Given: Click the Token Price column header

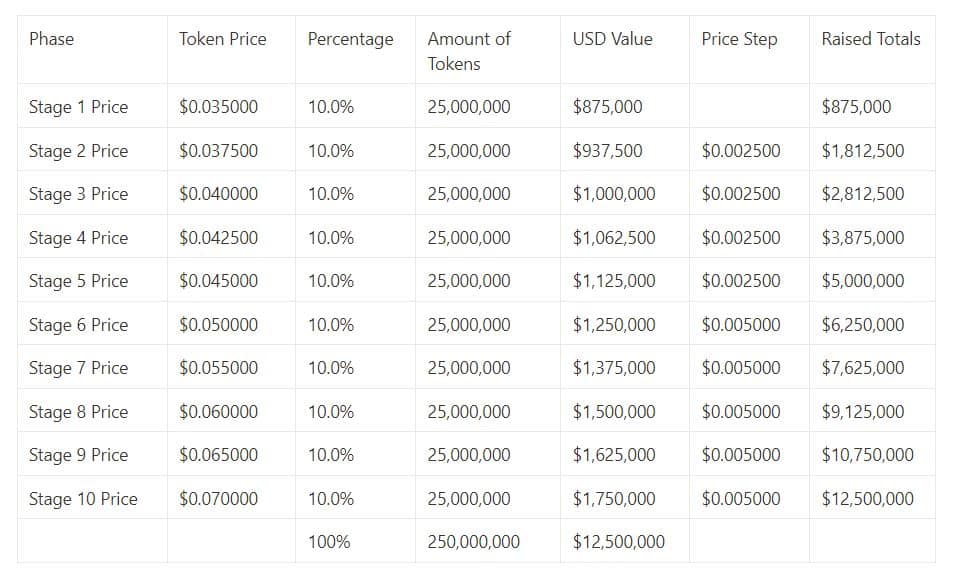Looking at the screenshot, I should tap(222, 39).
